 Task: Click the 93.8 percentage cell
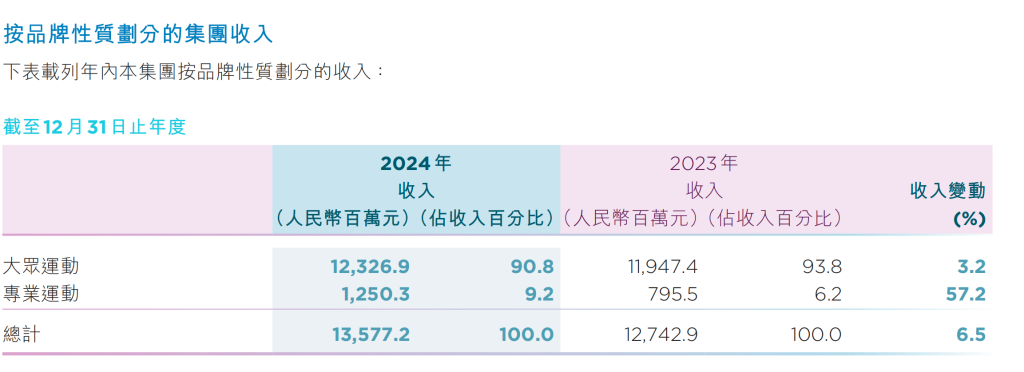click(x=822, y=266)
